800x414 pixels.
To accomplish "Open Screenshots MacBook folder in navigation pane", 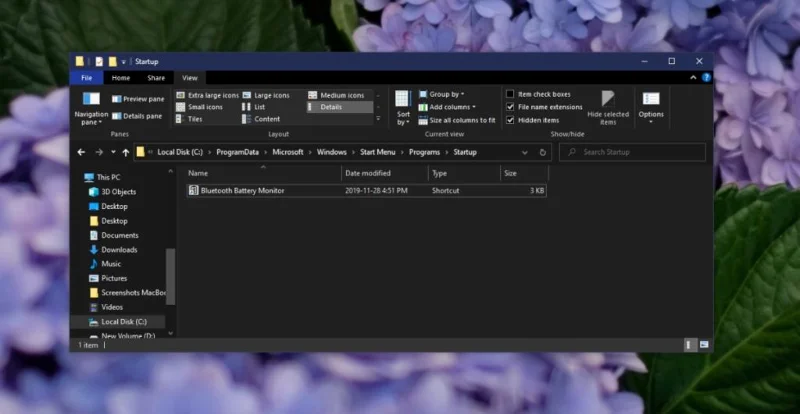I will coord(128,293).
